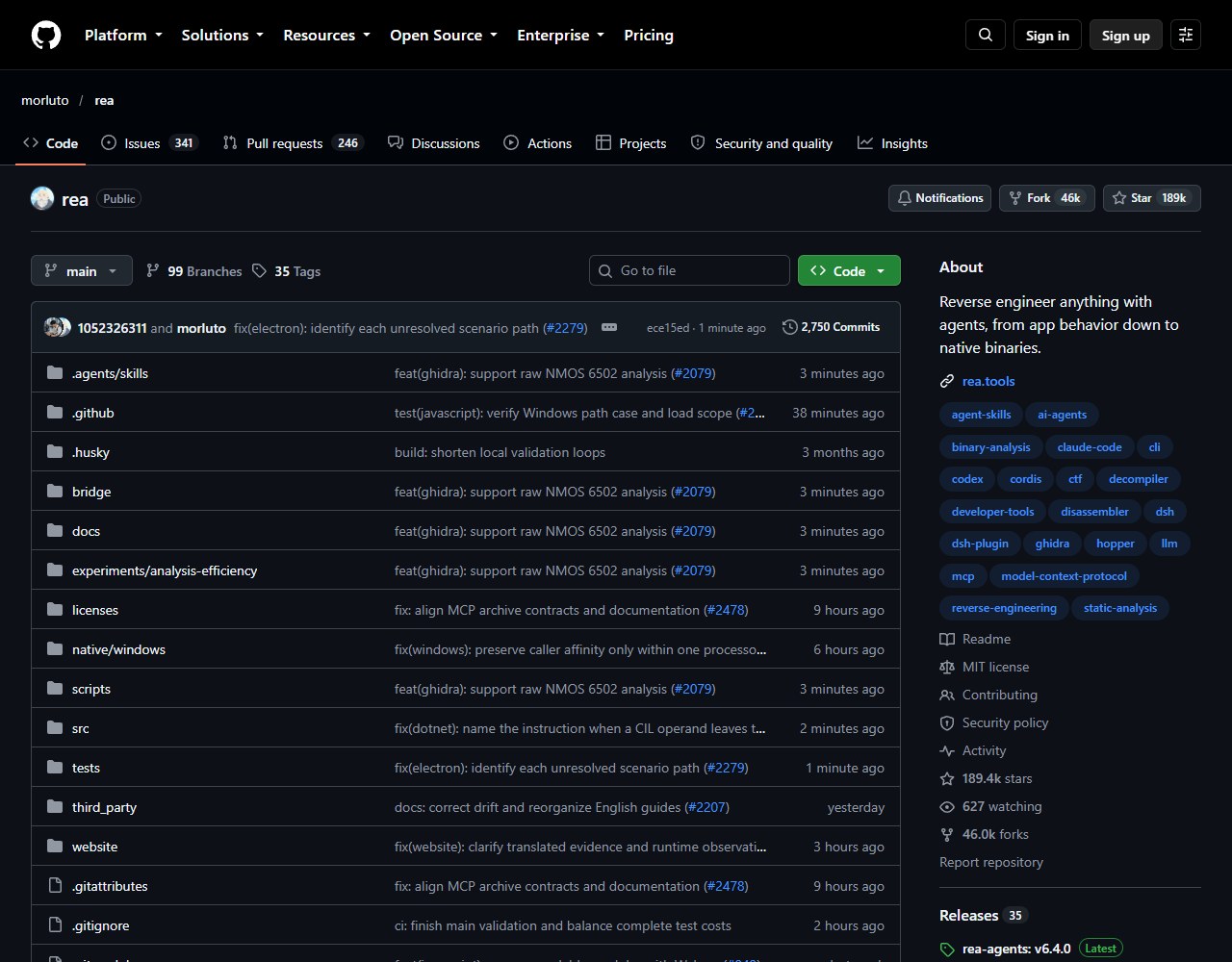Click the commit history clock icon

pyautogui.click(x=790, y=327)
